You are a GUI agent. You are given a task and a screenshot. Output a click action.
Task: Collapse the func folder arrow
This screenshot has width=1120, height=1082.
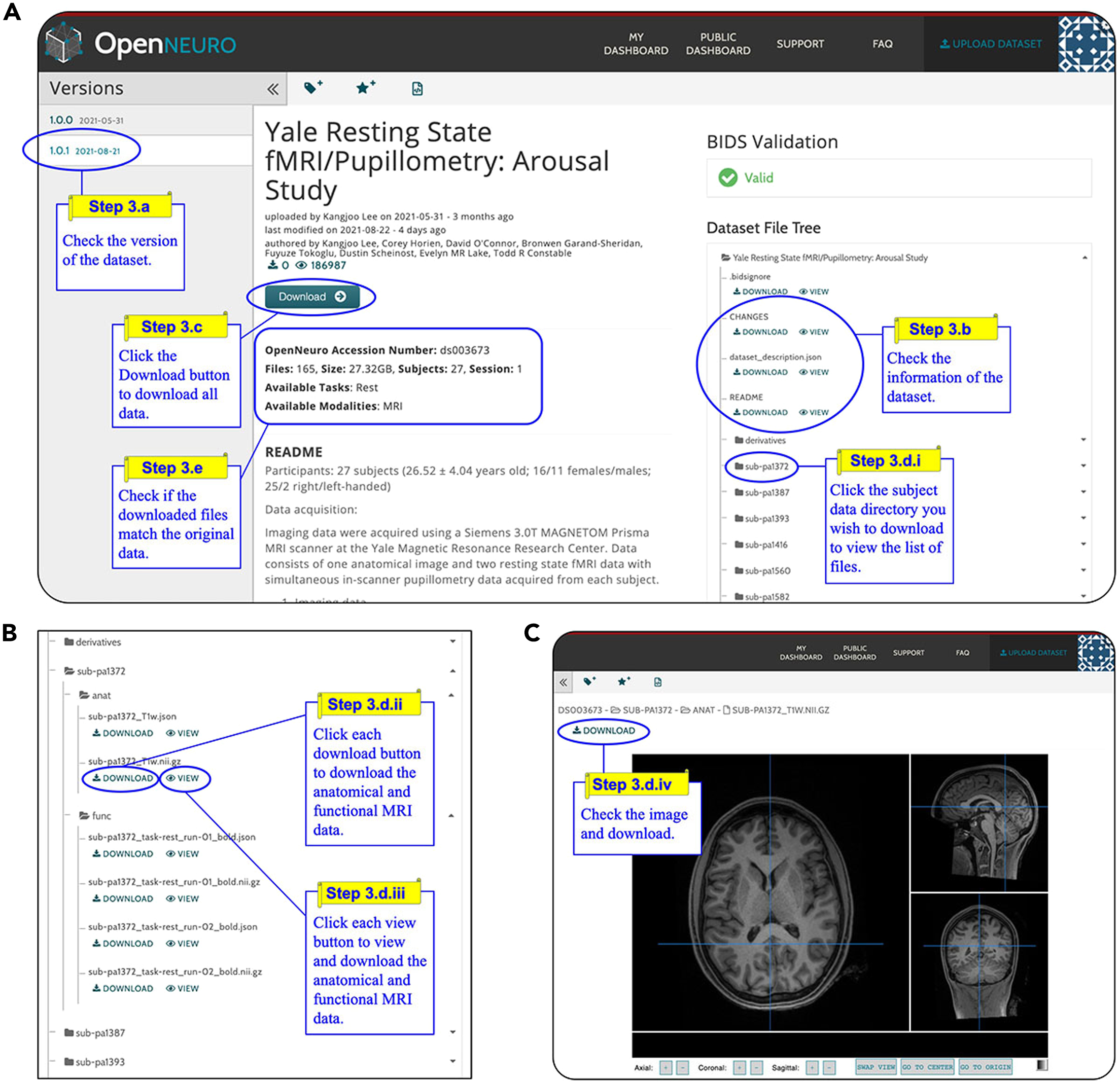coord(451,816)
